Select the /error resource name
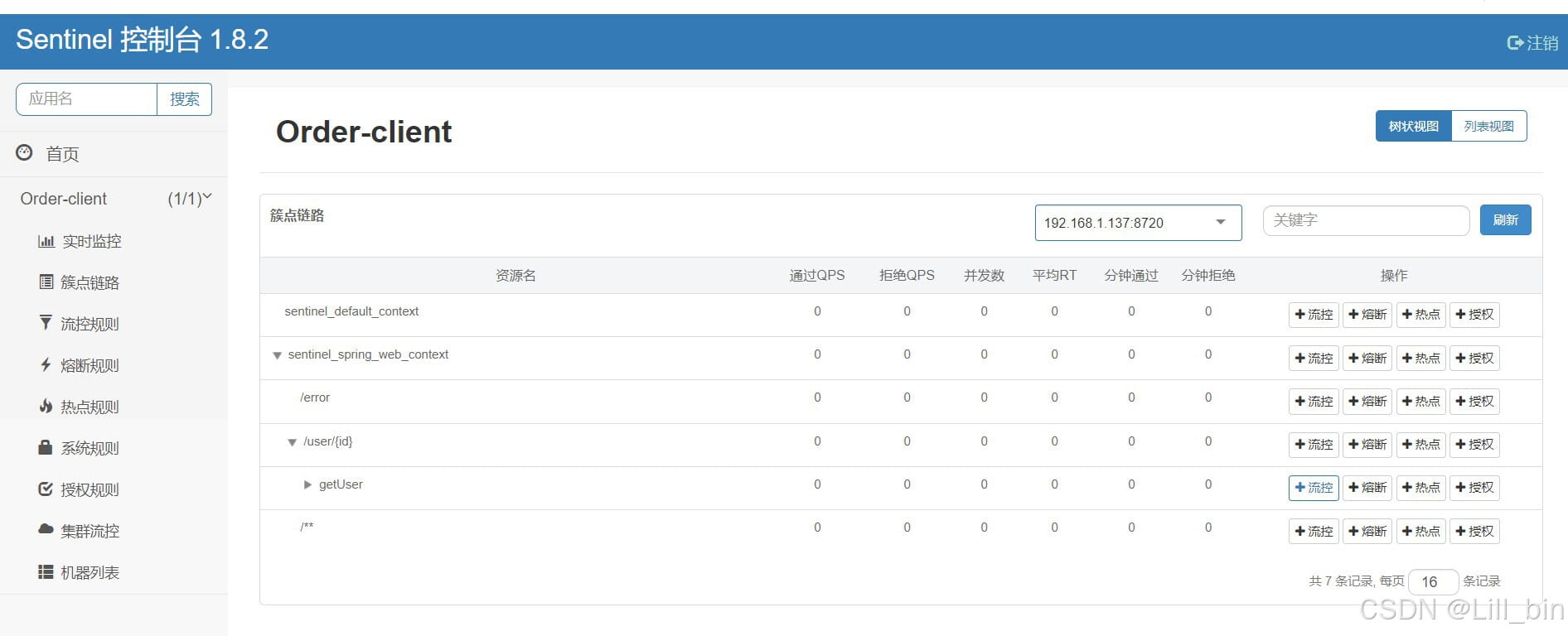Screen dimensions: 1568x636 tap(315, 397)
